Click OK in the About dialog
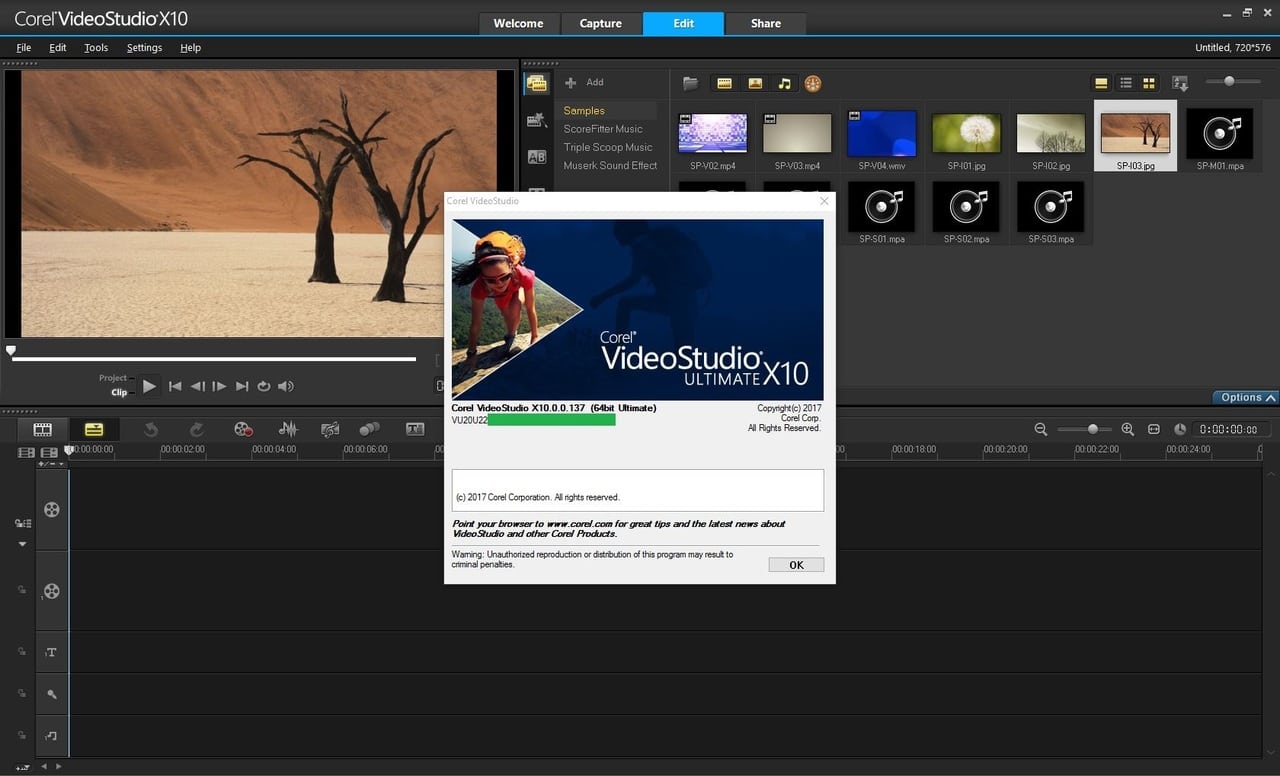1280x776 pixels. tap(796, 565)
